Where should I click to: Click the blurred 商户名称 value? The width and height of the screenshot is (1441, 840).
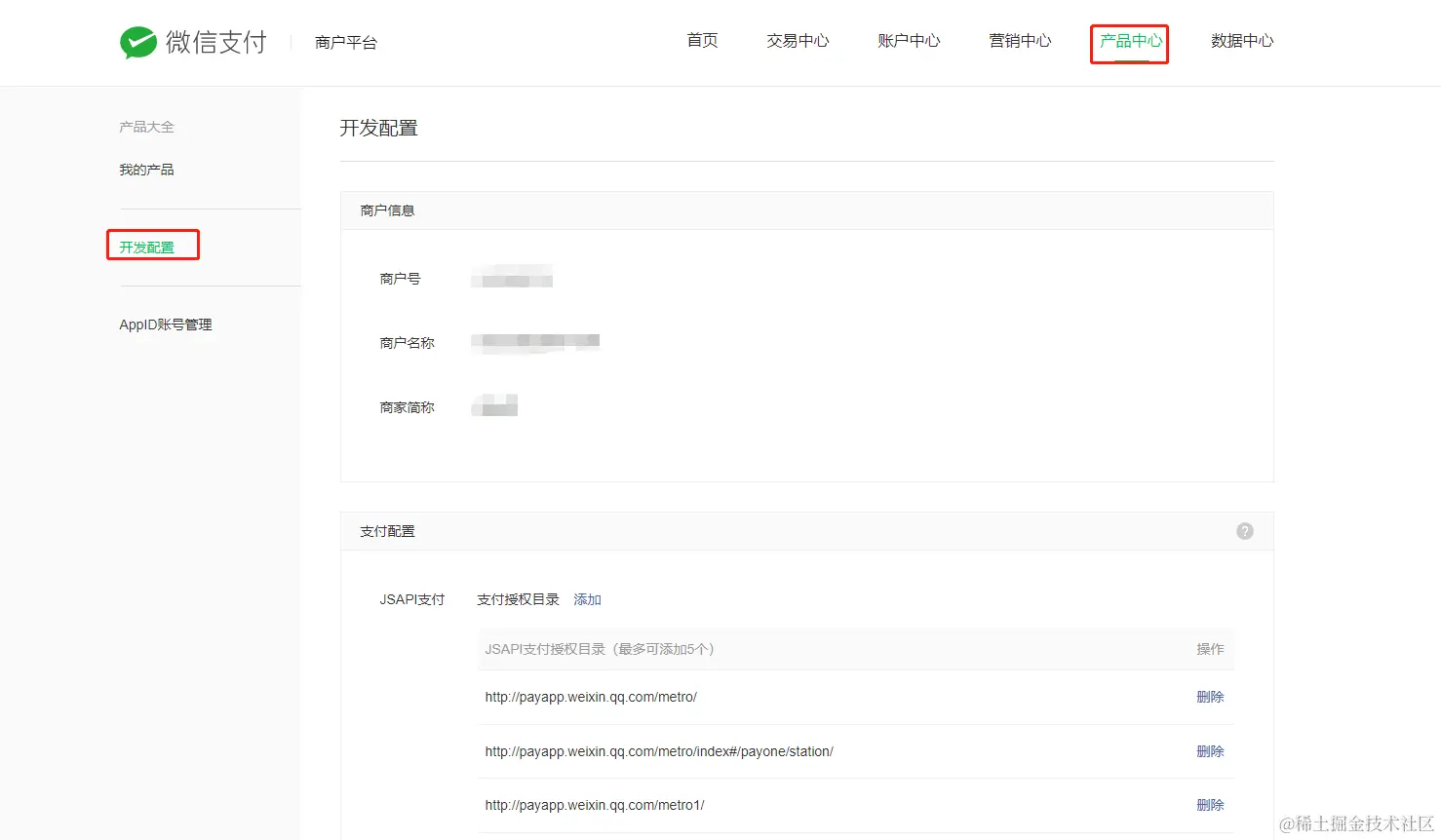535,342
